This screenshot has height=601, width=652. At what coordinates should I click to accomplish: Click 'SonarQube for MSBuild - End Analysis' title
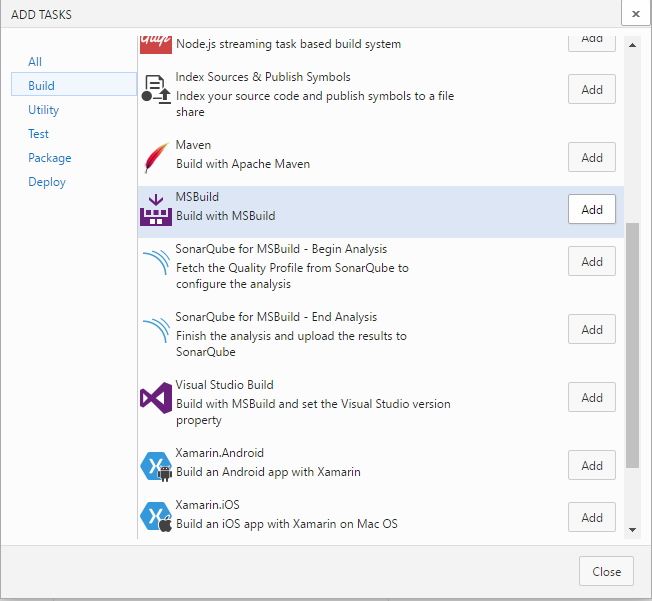(x=276, y=317)
